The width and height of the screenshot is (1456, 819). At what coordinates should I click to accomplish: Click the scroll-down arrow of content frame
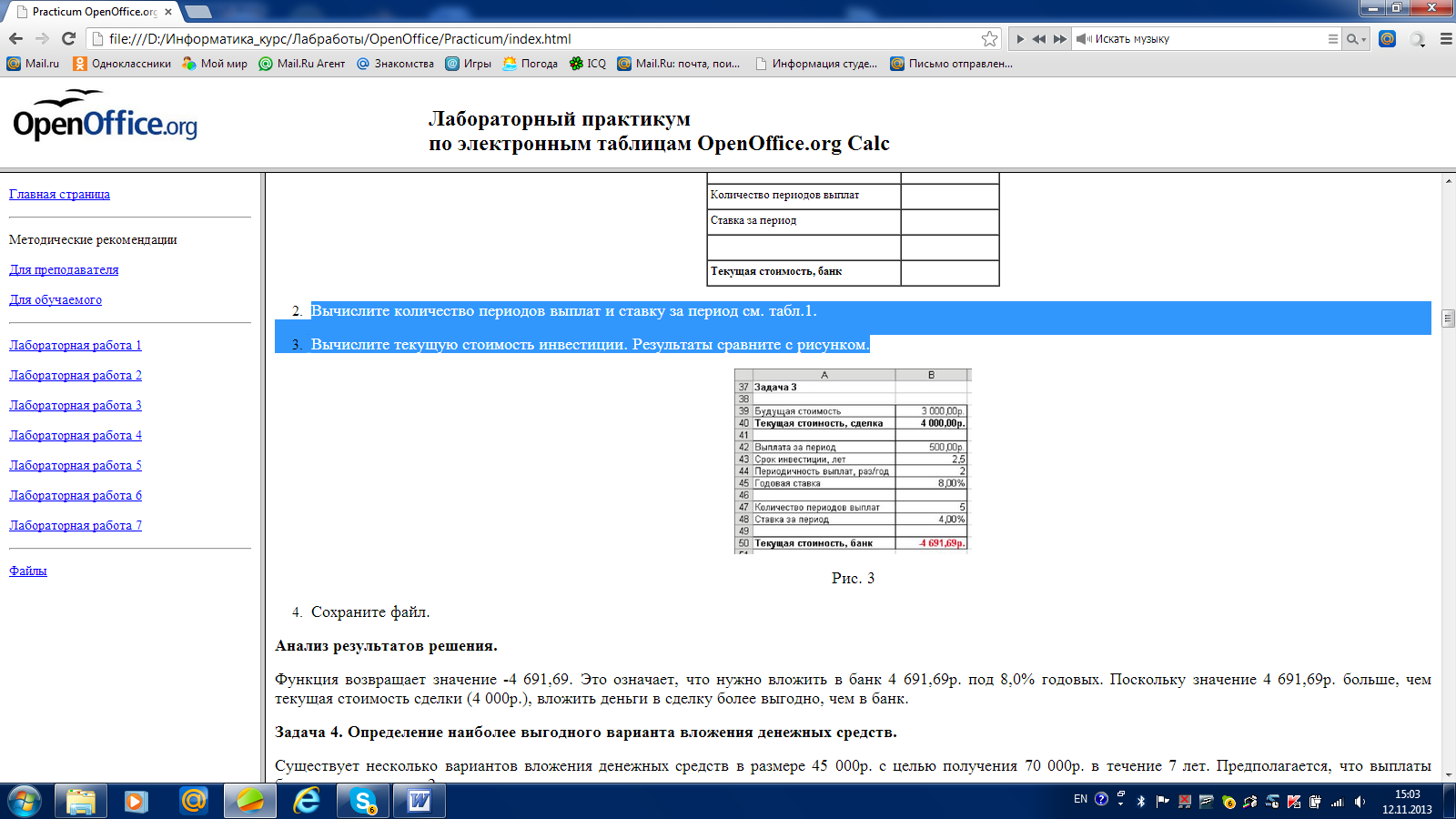[1448, 775]
